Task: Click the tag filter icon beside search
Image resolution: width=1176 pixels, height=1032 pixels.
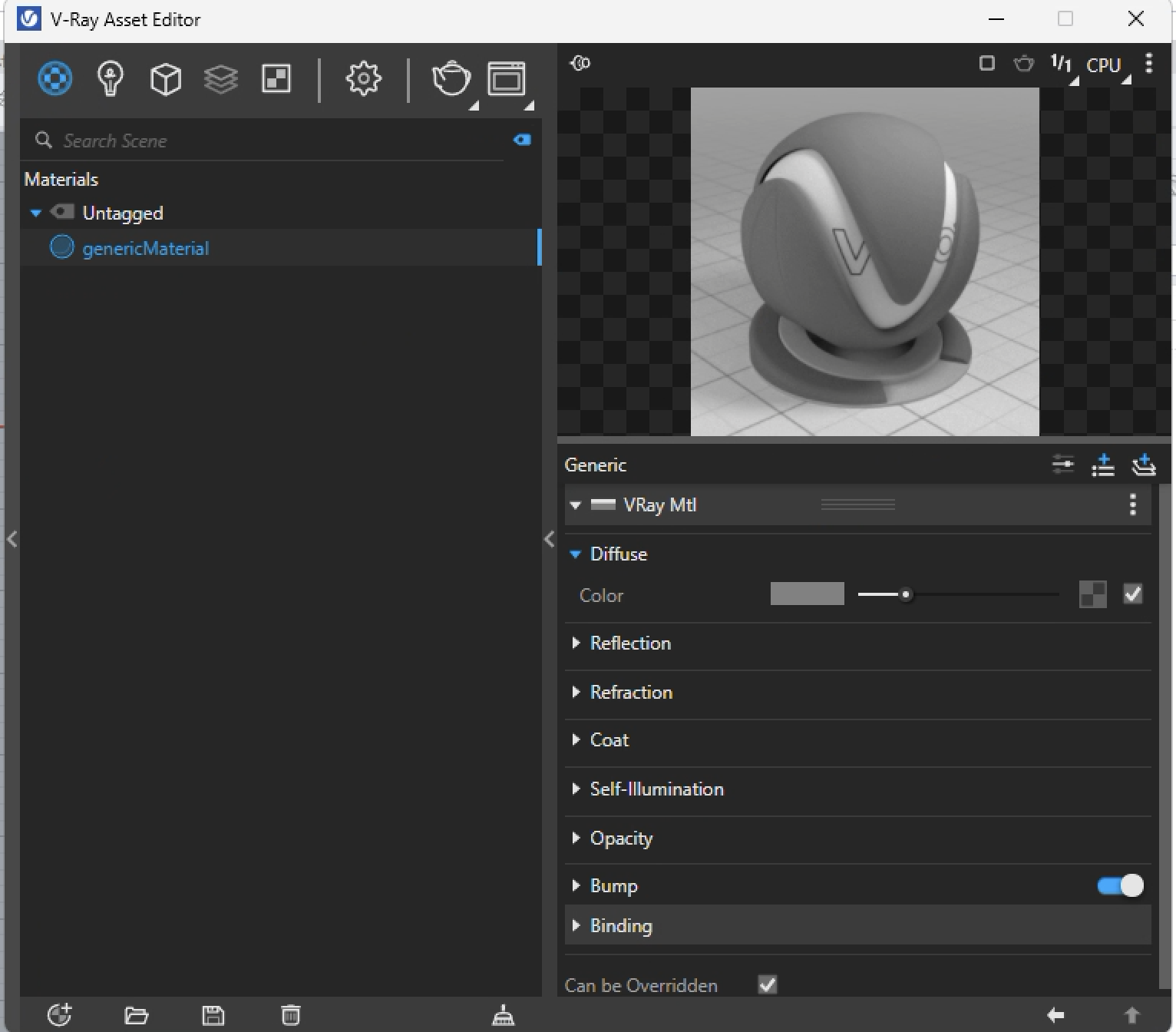Action: [522, 140]
